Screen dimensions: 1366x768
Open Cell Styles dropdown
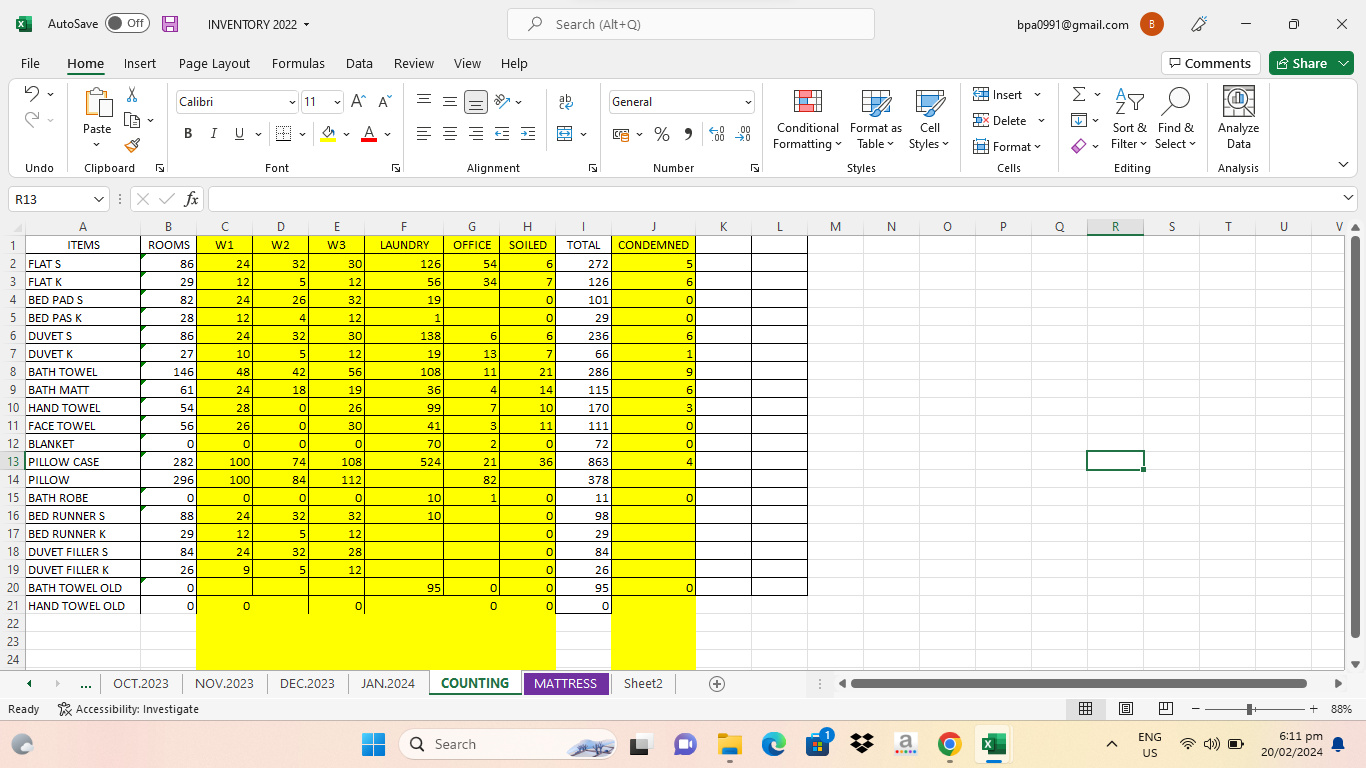coord(930,118)
